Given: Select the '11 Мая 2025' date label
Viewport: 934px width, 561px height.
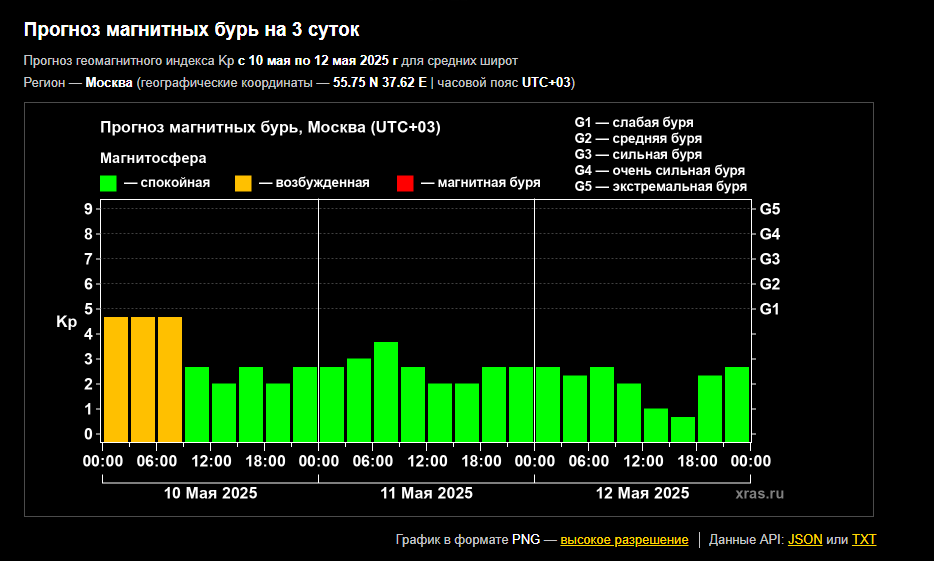Looking at the screenshot, I should 427,493.
